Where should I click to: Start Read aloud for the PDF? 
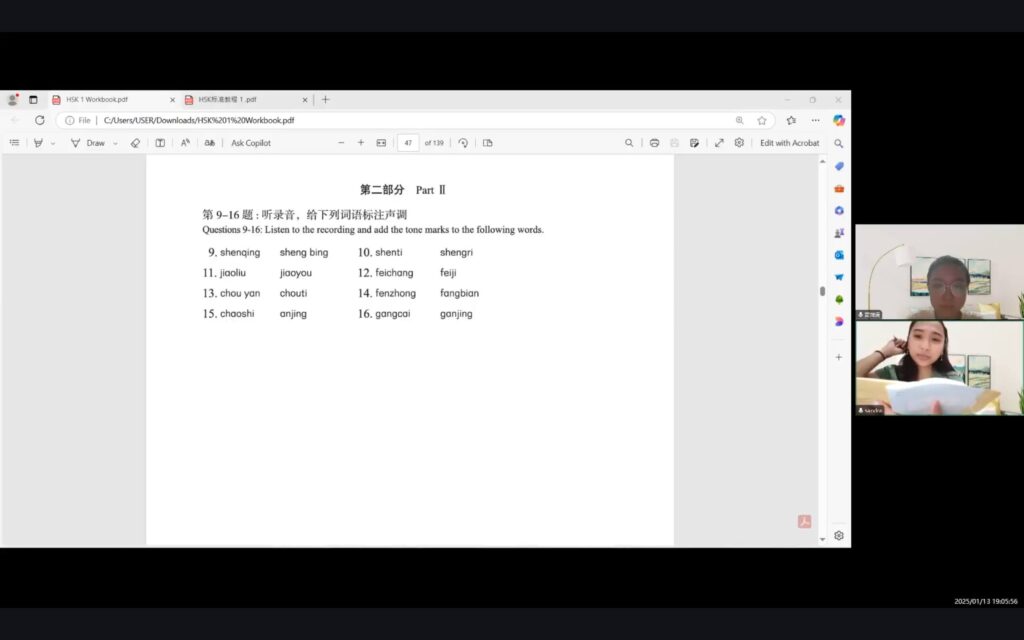pyautogui.click(x=184, y=142)
